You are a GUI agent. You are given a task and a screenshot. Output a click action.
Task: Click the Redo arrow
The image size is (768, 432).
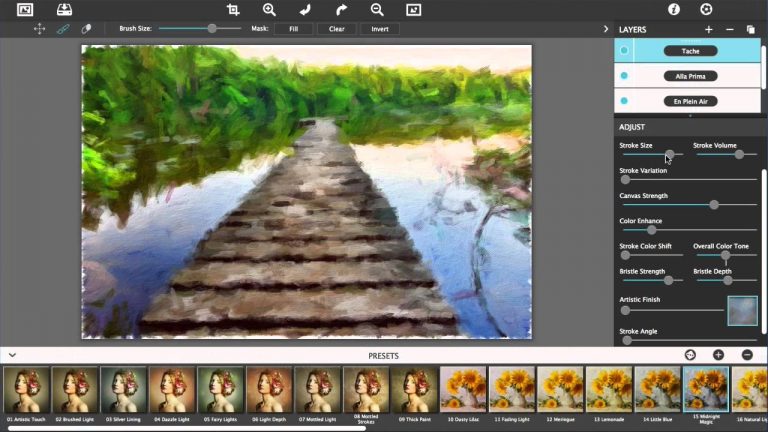click(341, 10)
